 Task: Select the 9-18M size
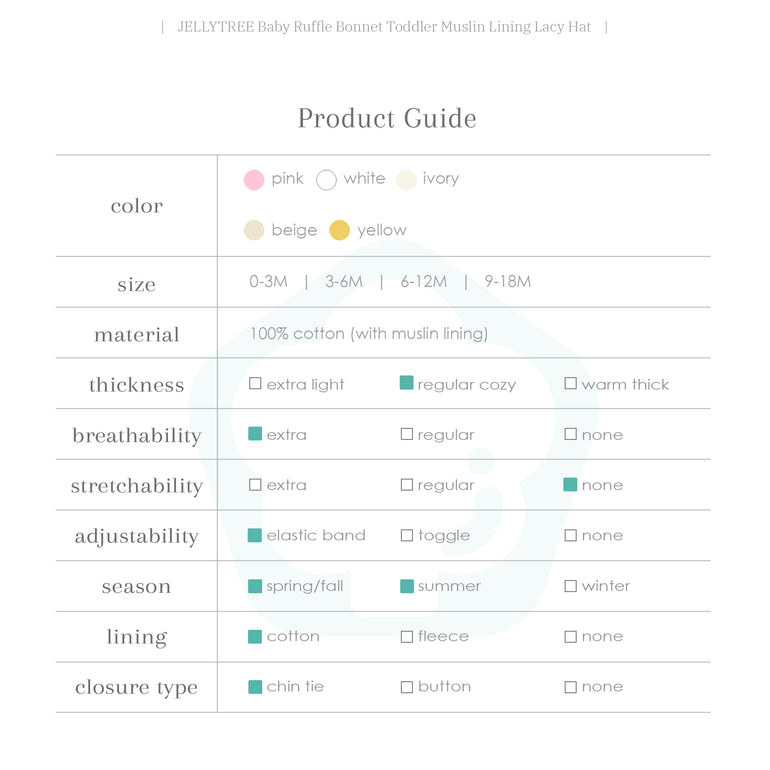point(507,282)
